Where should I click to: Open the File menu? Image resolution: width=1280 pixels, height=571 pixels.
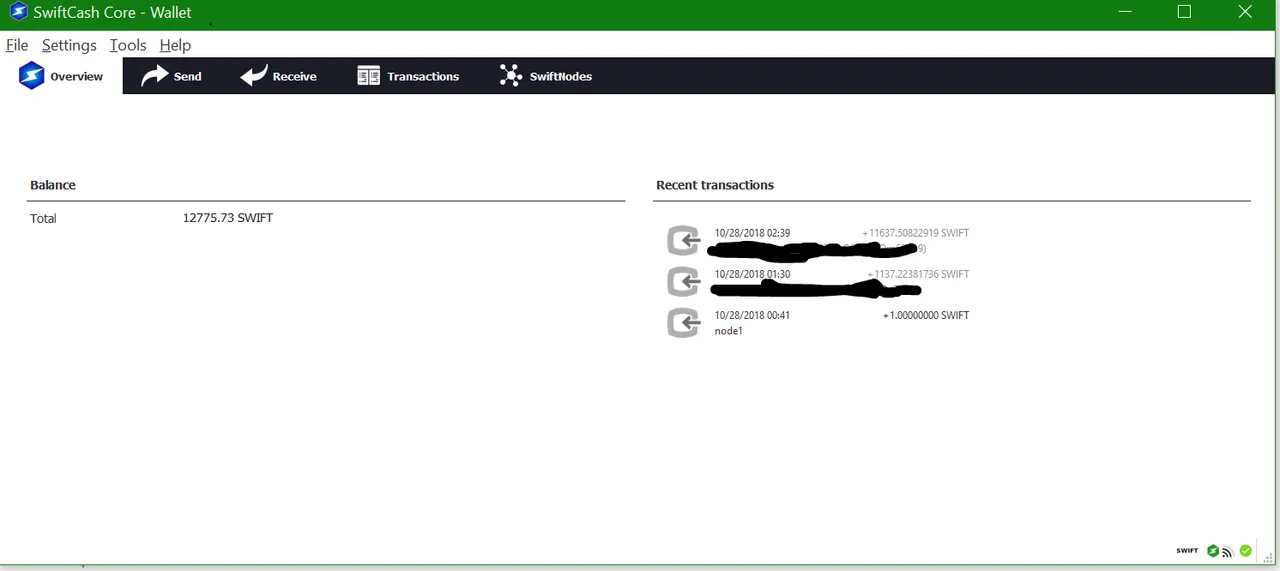pyautogui.click(x=17, y=45)
